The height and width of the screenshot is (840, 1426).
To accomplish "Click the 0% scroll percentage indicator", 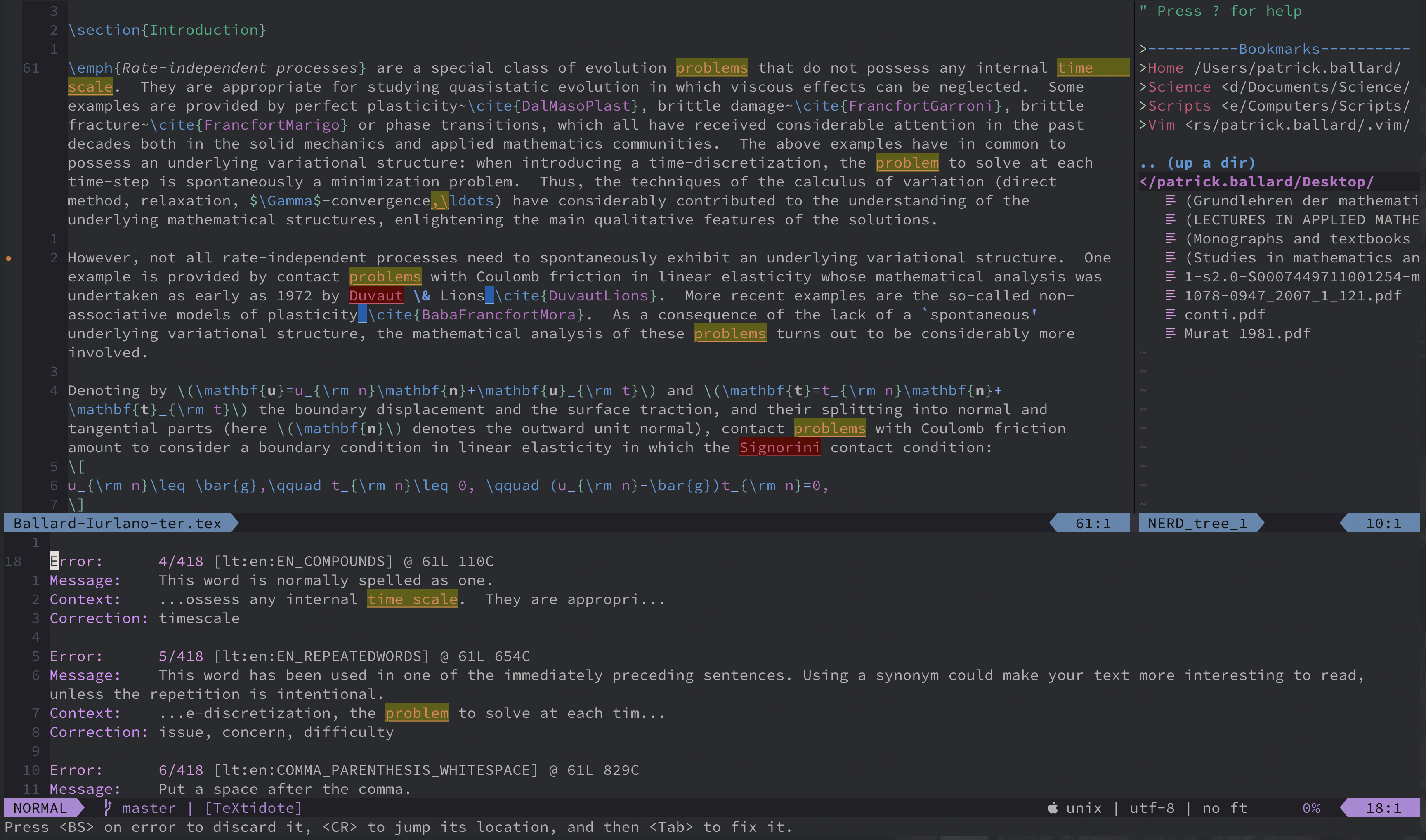I will 1311,808.
